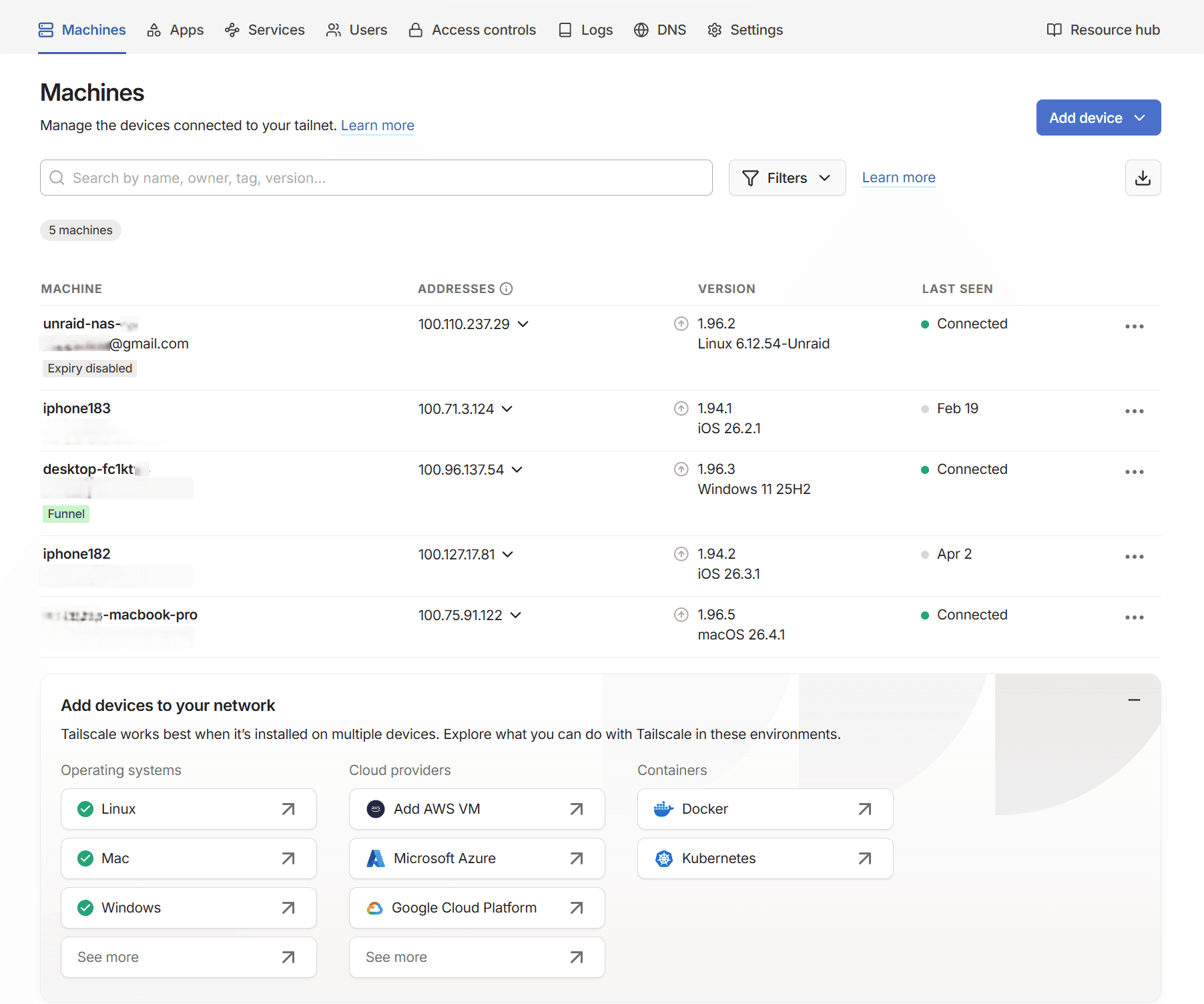Switch to the Users tab
Viewport: 1204px width, 1004px height.
357,30
